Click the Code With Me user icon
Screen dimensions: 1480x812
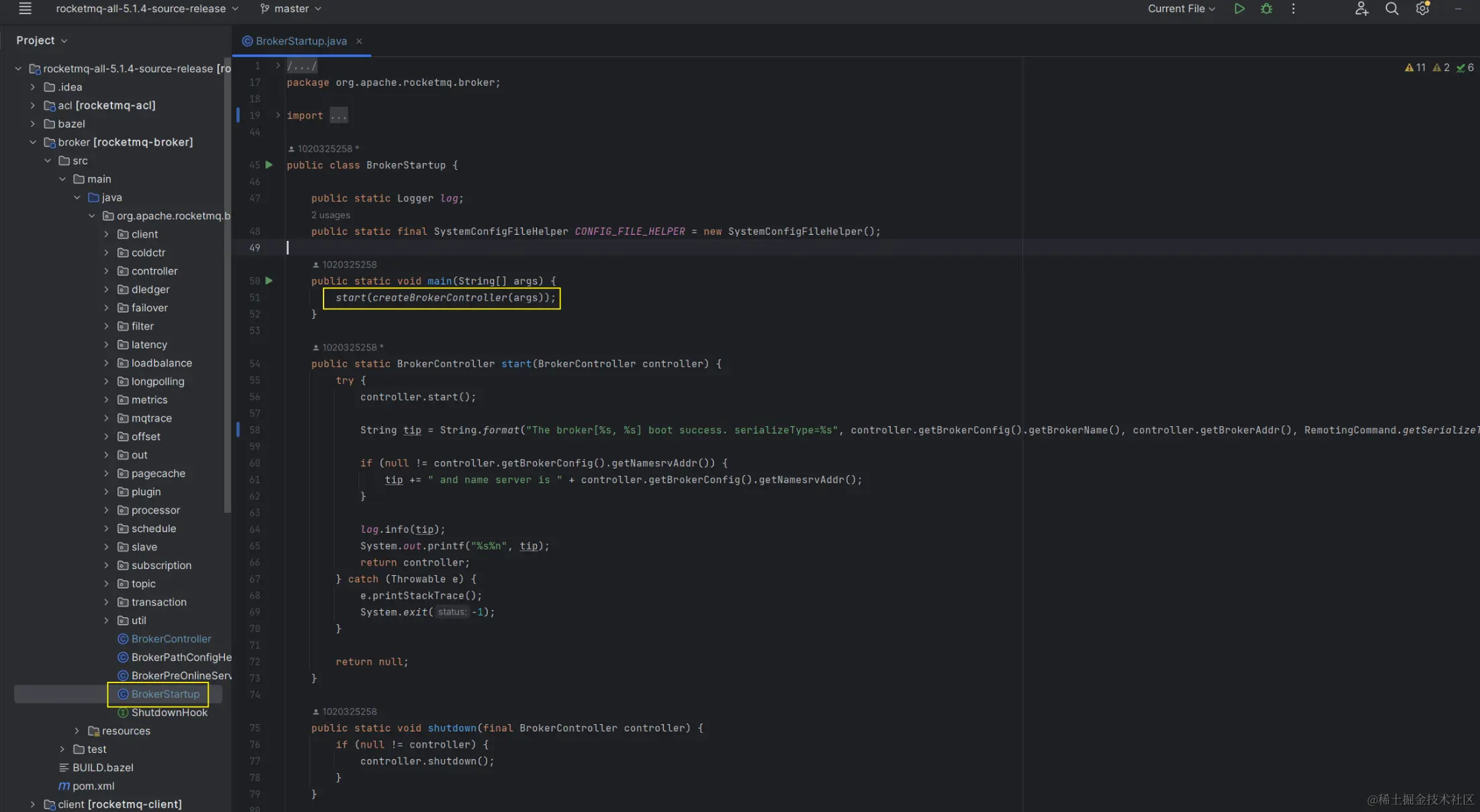1361,9
